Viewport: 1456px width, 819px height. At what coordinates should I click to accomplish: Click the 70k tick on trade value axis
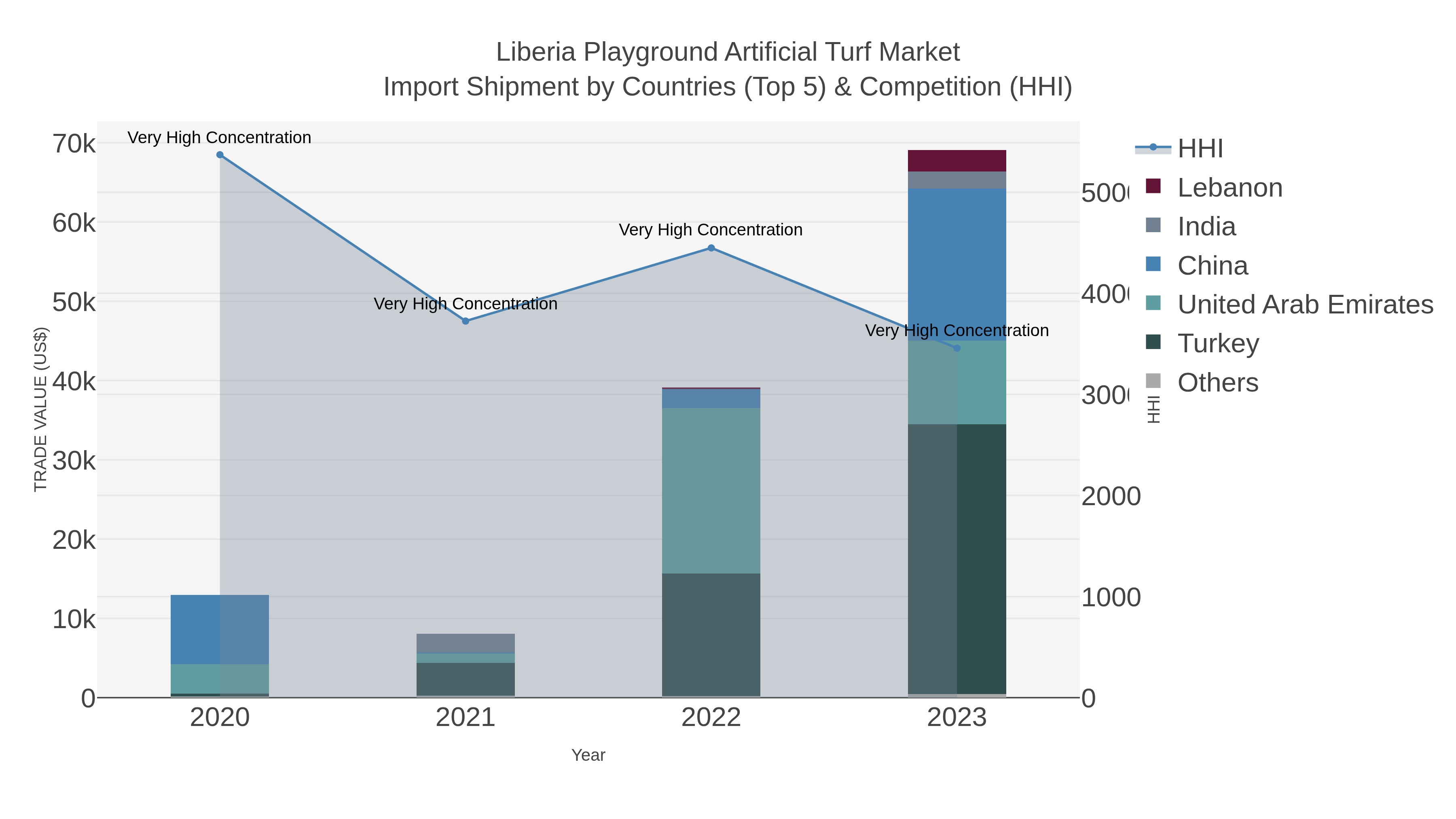[x=74, y=144]
